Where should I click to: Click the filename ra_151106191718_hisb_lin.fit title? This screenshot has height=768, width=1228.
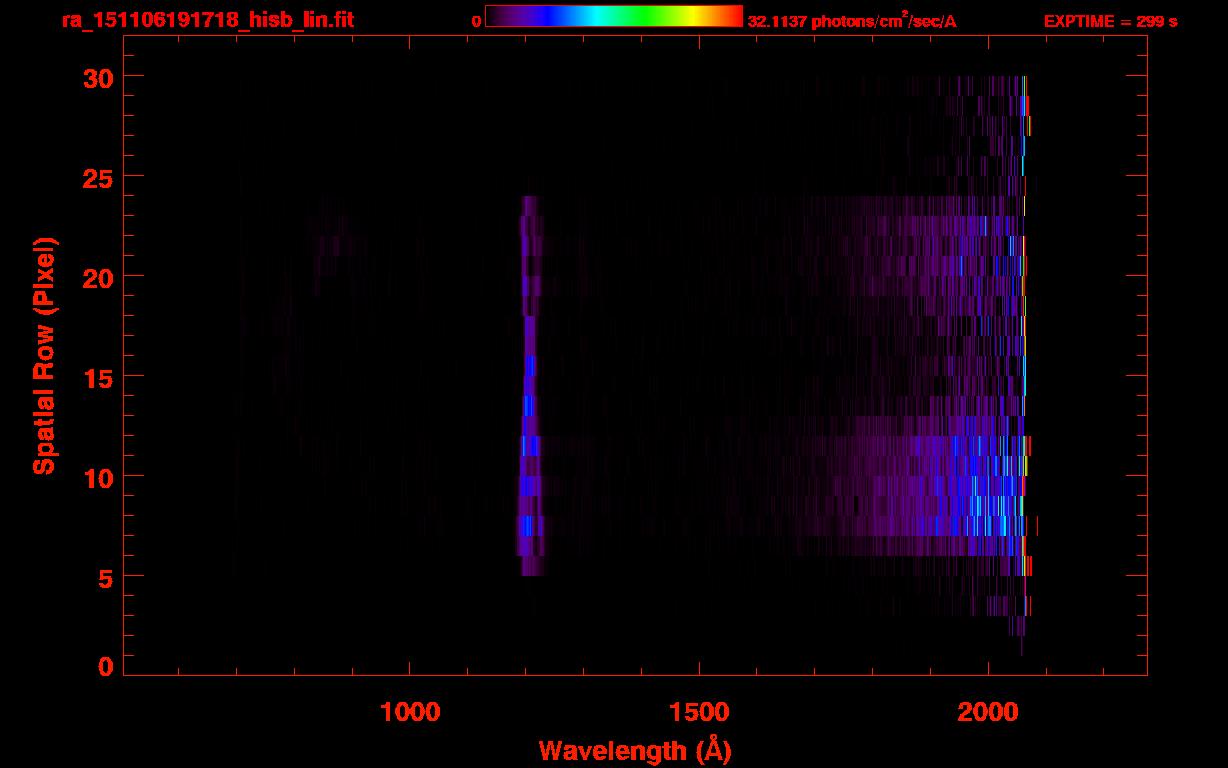pos(206,20)
